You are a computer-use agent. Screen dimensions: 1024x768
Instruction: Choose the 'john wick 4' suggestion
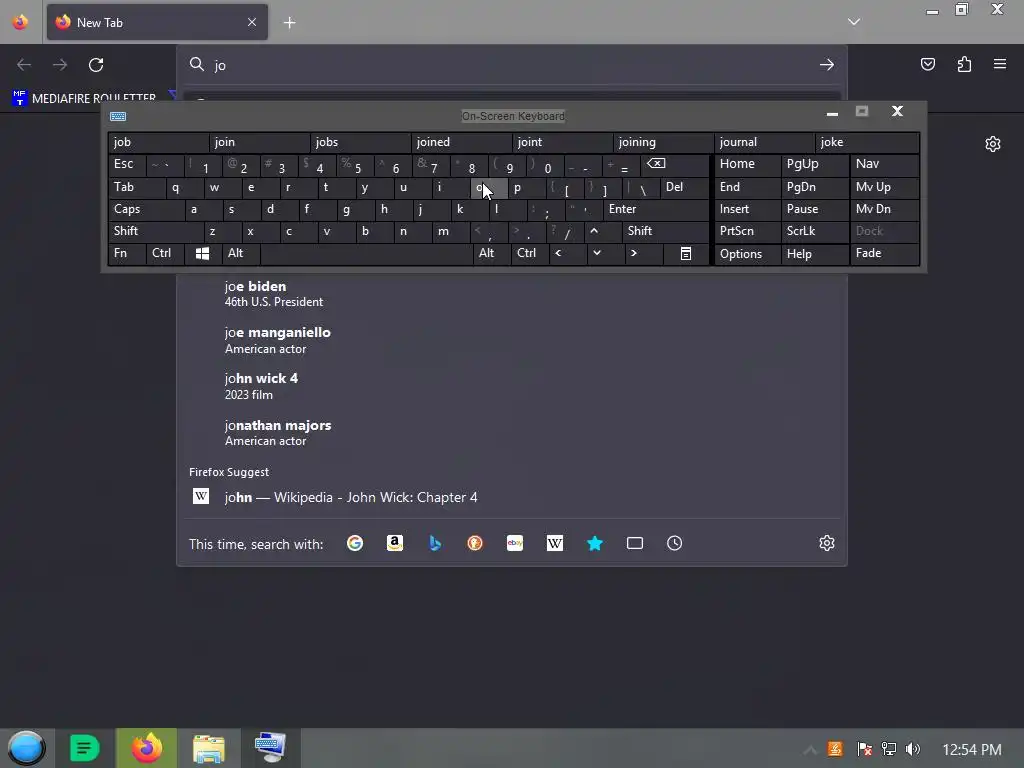click(512, 386)
